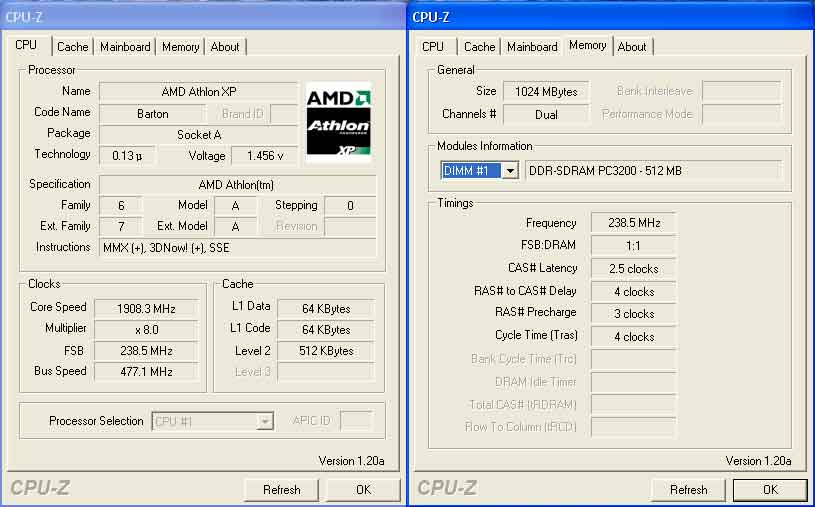This screenshot has height=507, width=815.
Task: Select the CPU tab in left CPU-Z window
Action: click(27, 45)
